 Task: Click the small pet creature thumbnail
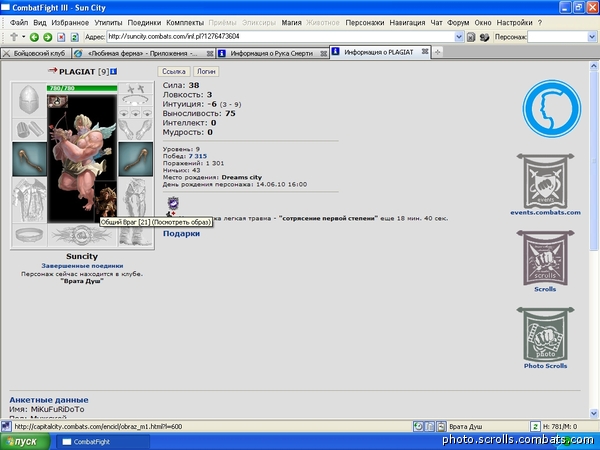(x=105, y=202)
